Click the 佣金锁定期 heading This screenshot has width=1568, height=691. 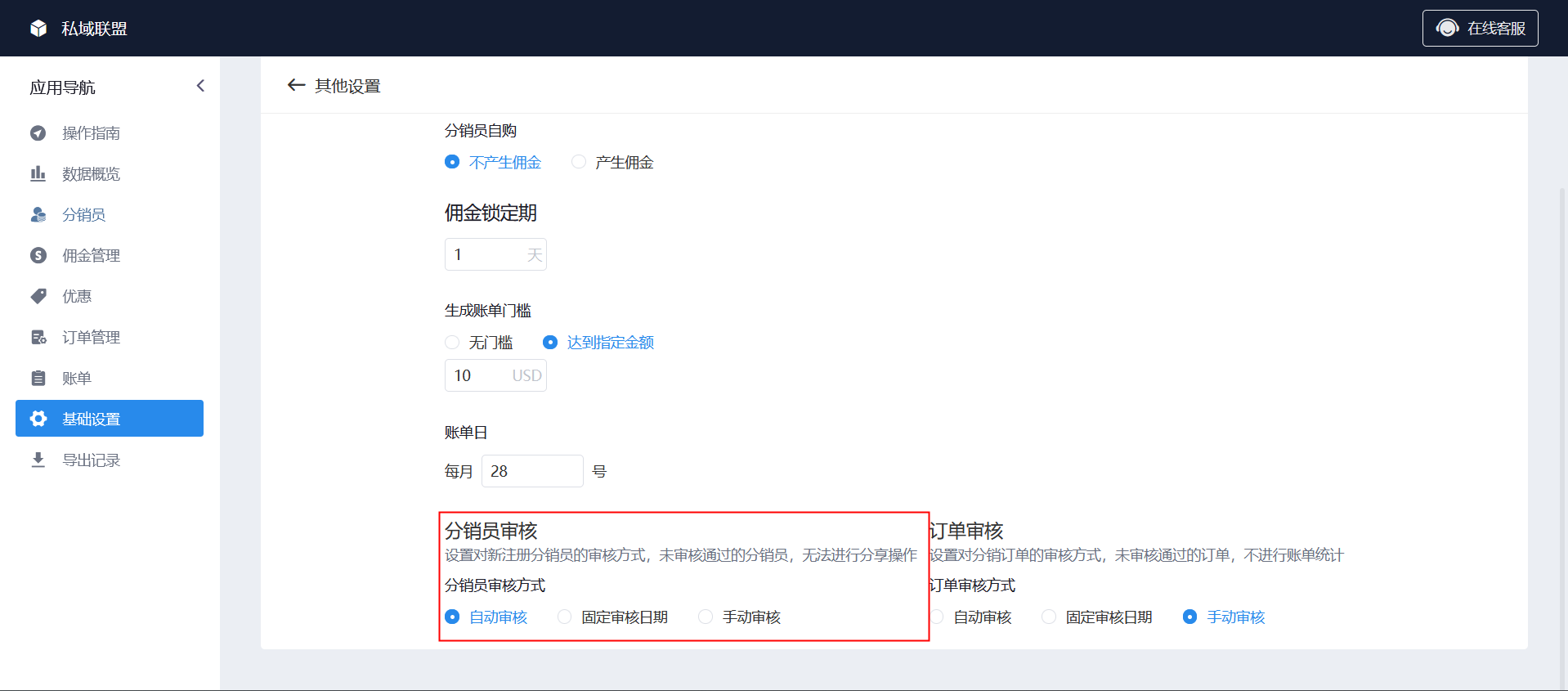(x=491, y=213)
